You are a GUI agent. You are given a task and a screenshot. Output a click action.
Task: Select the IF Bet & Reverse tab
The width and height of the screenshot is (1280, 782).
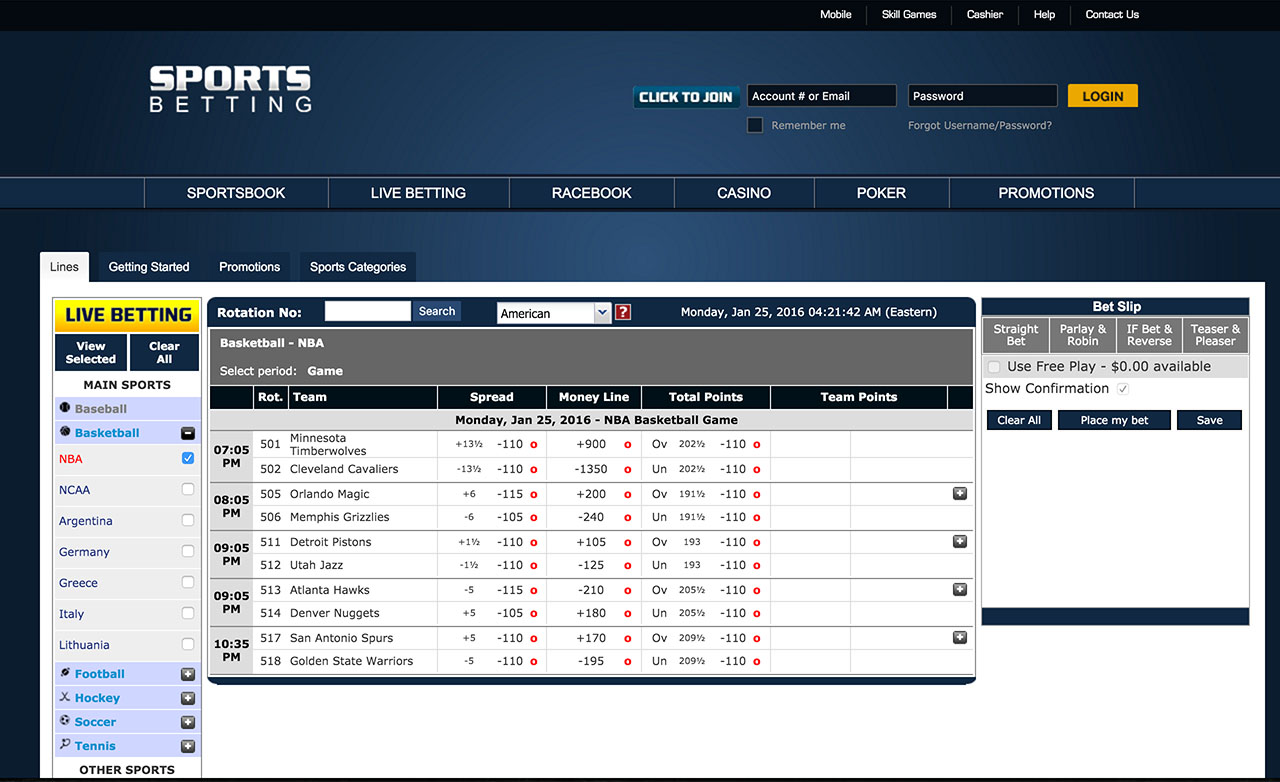1149,335
